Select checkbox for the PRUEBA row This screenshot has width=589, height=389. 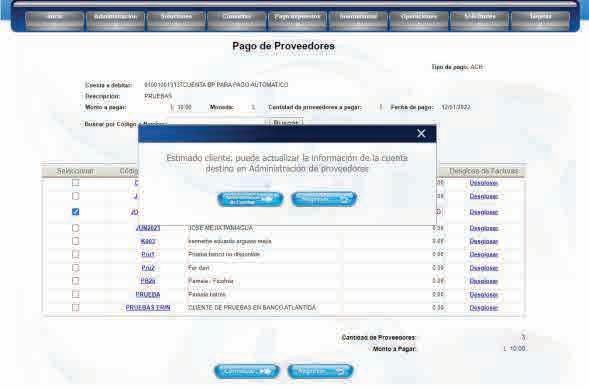tap(76, 294)
